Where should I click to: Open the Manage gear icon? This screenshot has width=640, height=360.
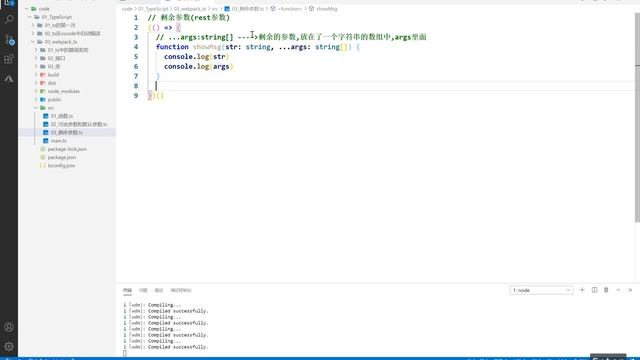(9, 347)
